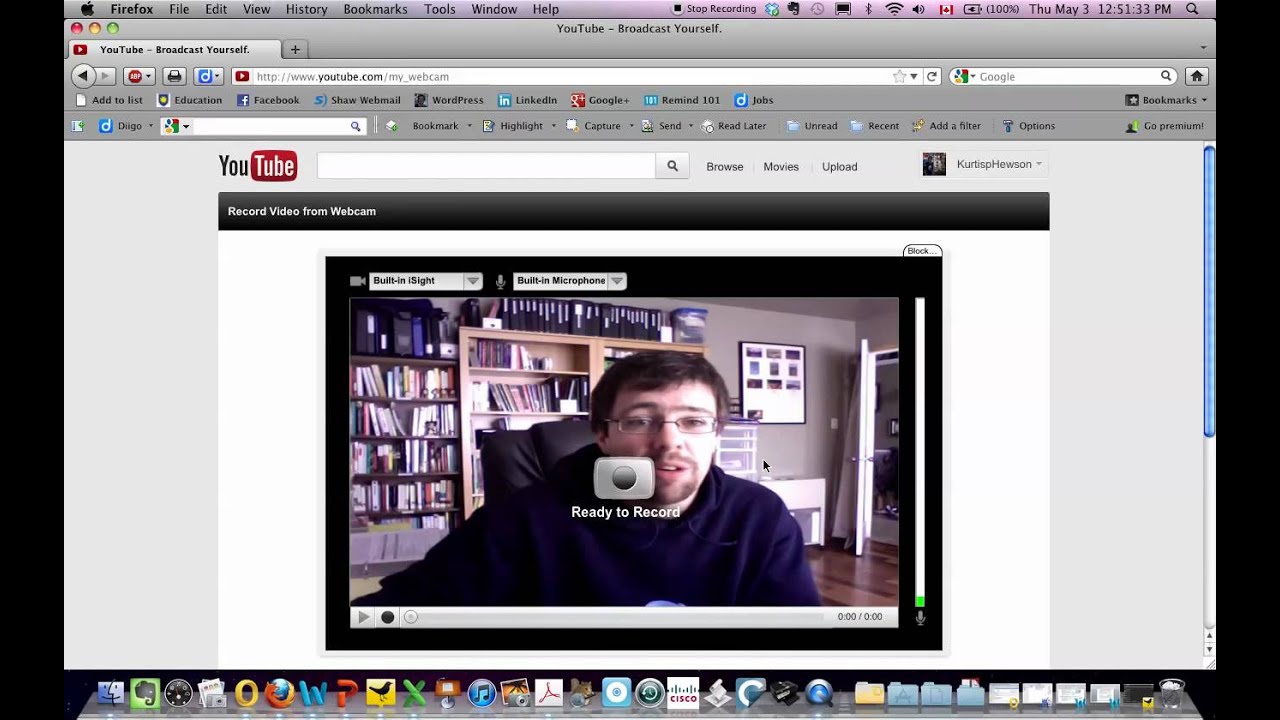This screenshot has height=720, width=1280.
Task: Open Time Machine icon in dock
Action: (650, 693)
